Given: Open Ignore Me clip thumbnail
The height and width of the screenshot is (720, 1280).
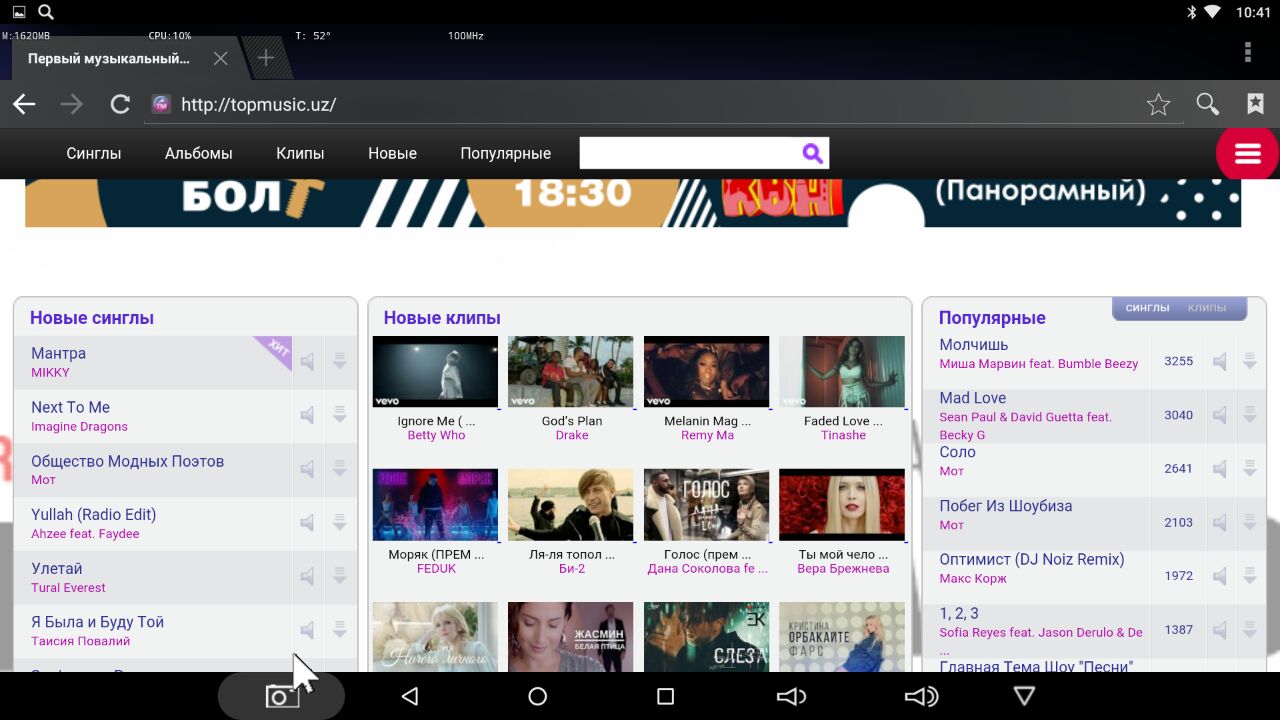Looking at the screenshot, I should pyautogui.click(x=435, y=371).
